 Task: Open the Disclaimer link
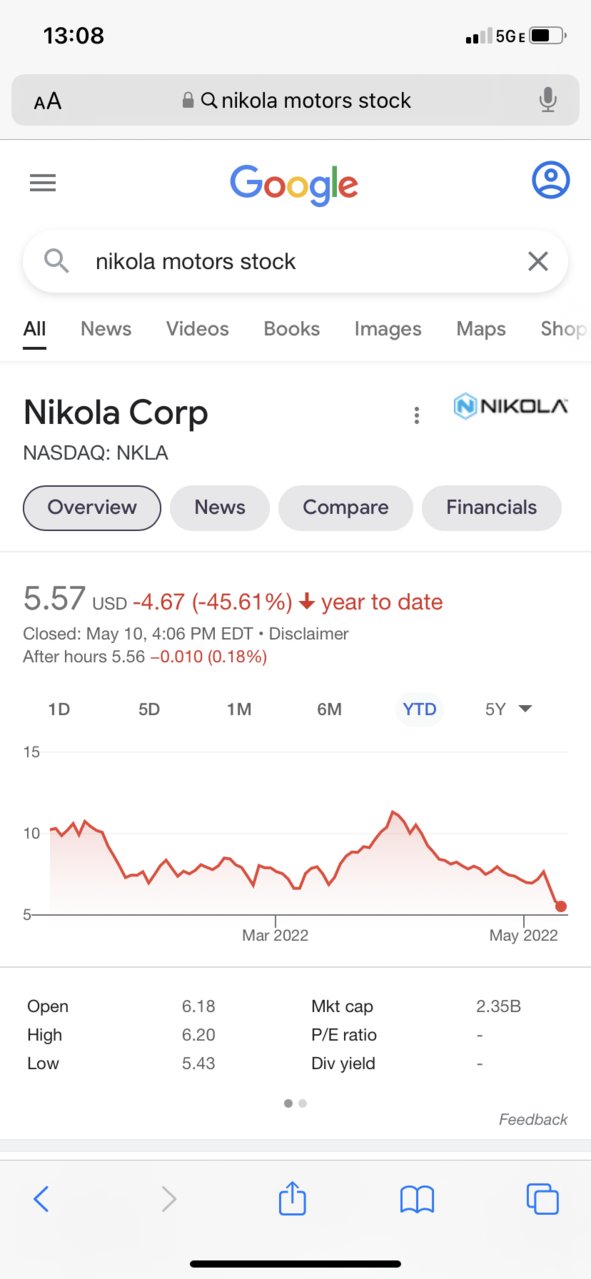(x=309, y=634)
